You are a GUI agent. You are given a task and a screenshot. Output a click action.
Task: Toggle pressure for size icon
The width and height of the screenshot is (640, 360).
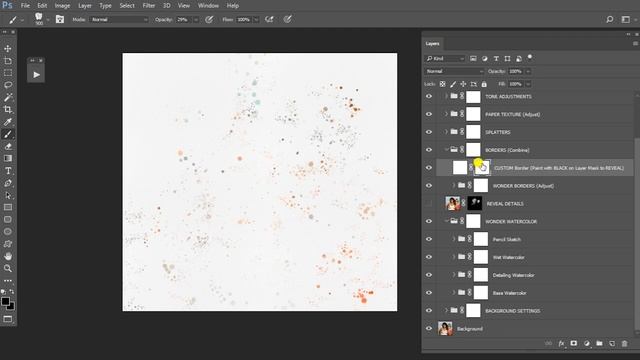[x=288, y=19]
